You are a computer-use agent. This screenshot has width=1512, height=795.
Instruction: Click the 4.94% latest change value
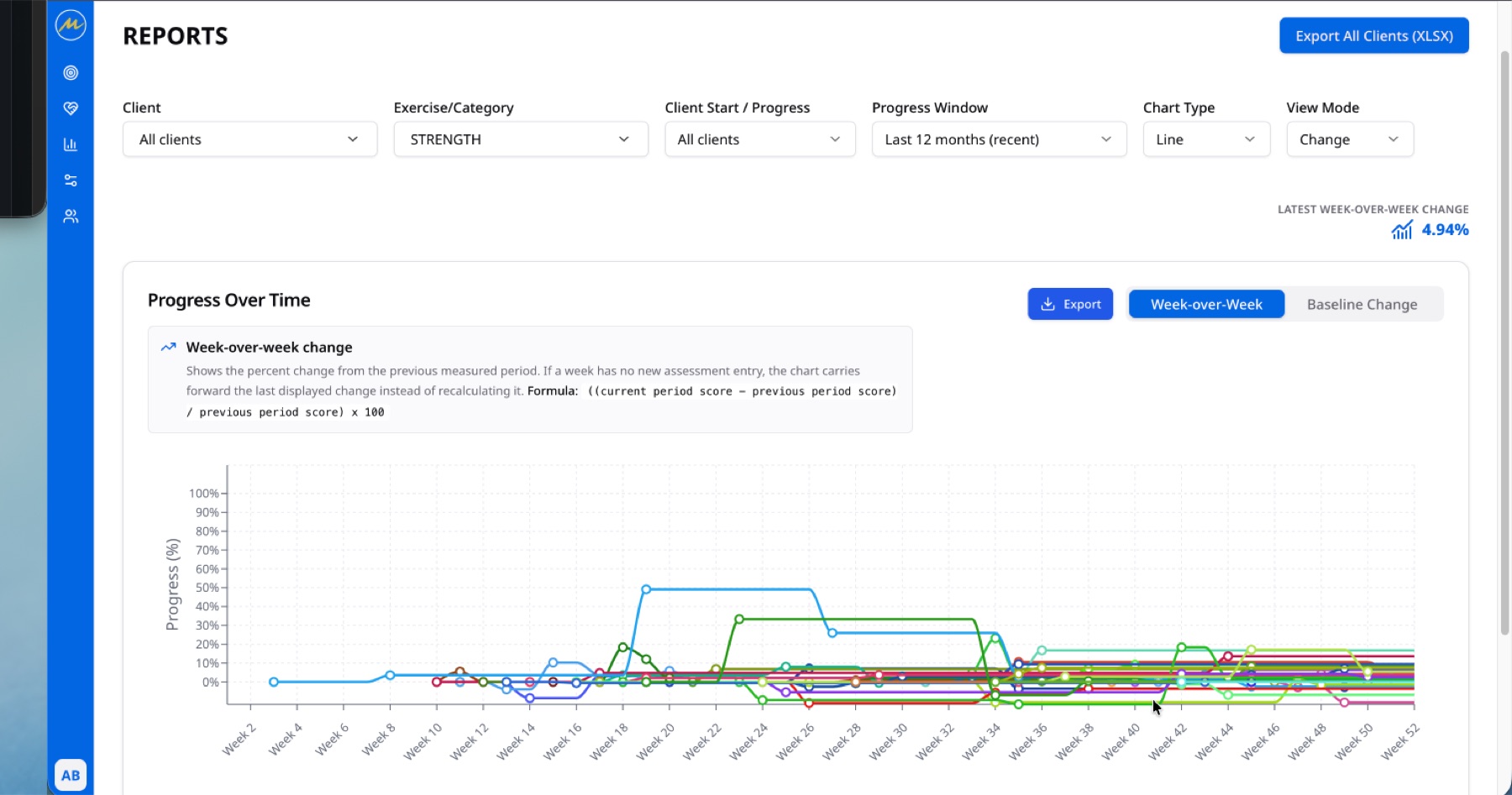point(1445,230)
